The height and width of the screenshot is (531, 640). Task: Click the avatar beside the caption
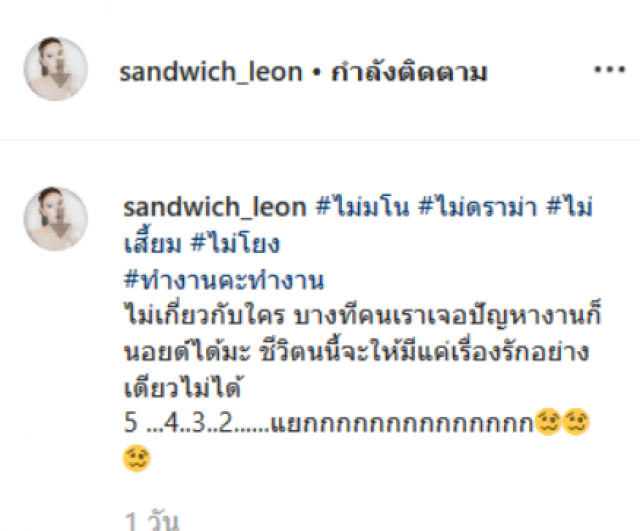[56, 218]
